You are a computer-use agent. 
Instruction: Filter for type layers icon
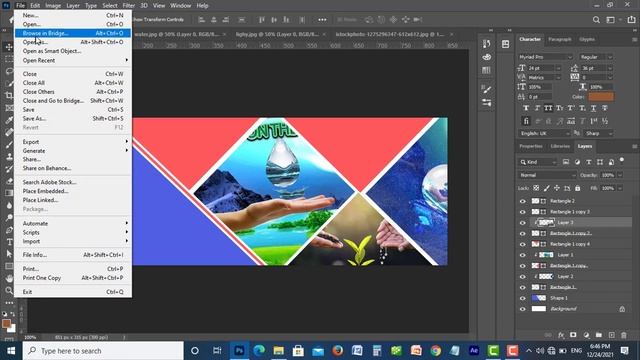tap(589, 162)
